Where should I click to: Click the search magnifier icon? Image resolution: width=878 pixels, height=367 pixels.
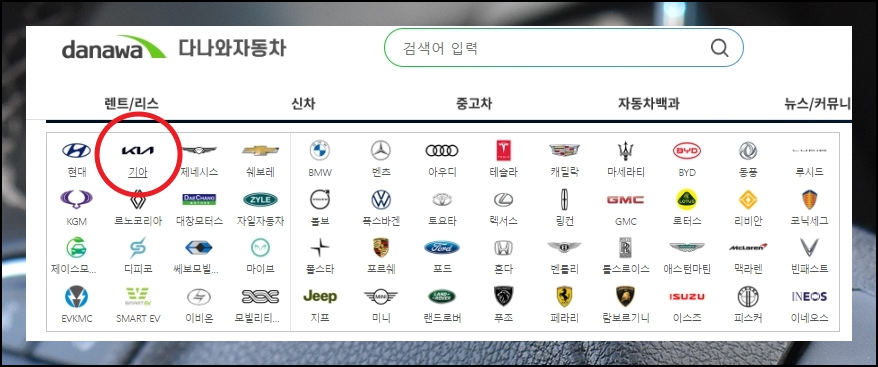point(720,48)
